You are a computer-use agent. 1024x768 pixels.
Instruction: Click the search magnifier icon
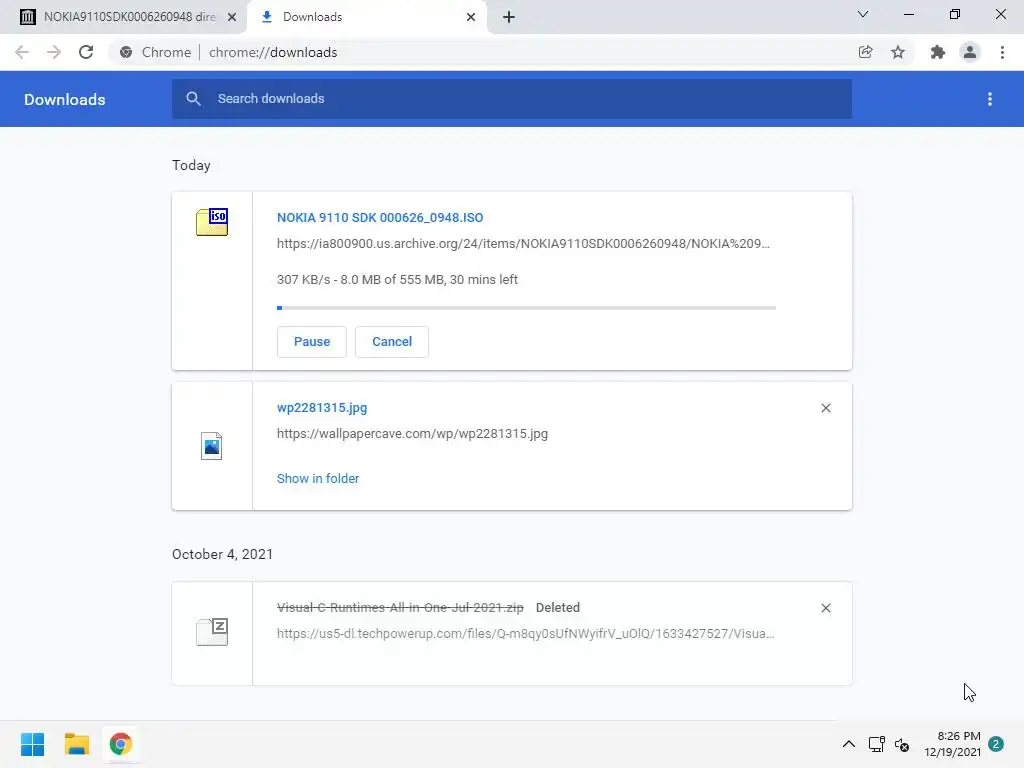(193, 99)
